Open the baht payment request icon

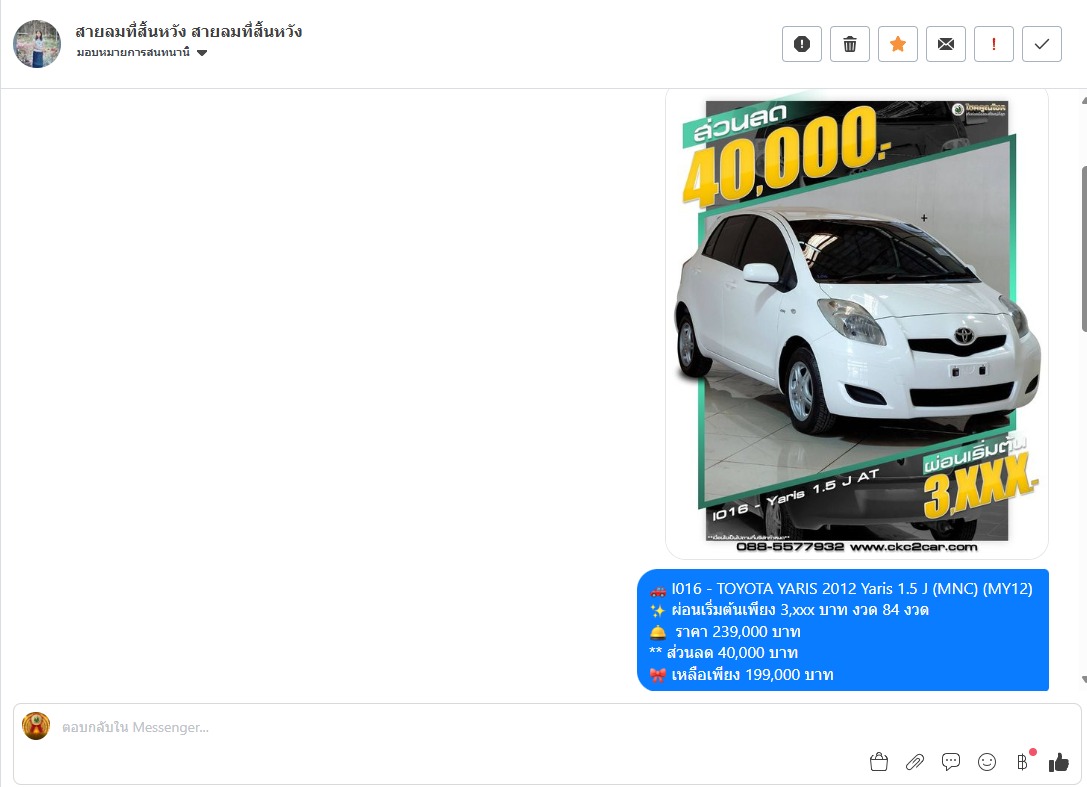[1023, 762]
